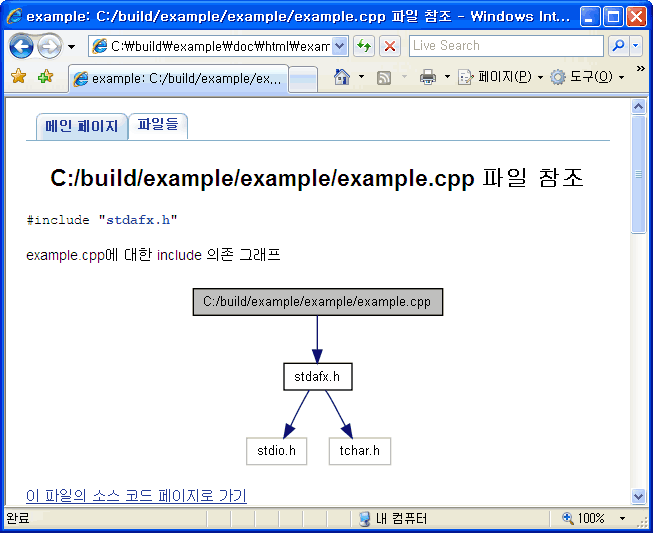
Task: Click the RSS feeds icon
Action: coord(384,77)
